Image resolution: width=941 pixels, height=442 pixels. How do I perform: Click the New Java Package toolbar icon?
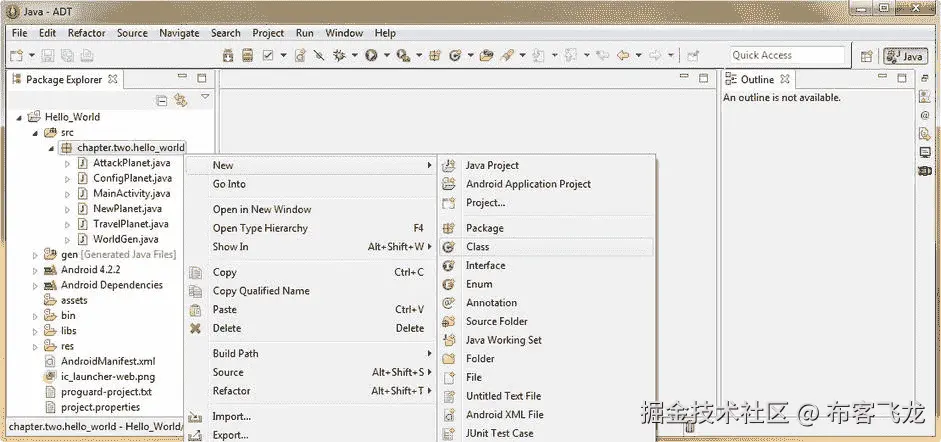435,55
